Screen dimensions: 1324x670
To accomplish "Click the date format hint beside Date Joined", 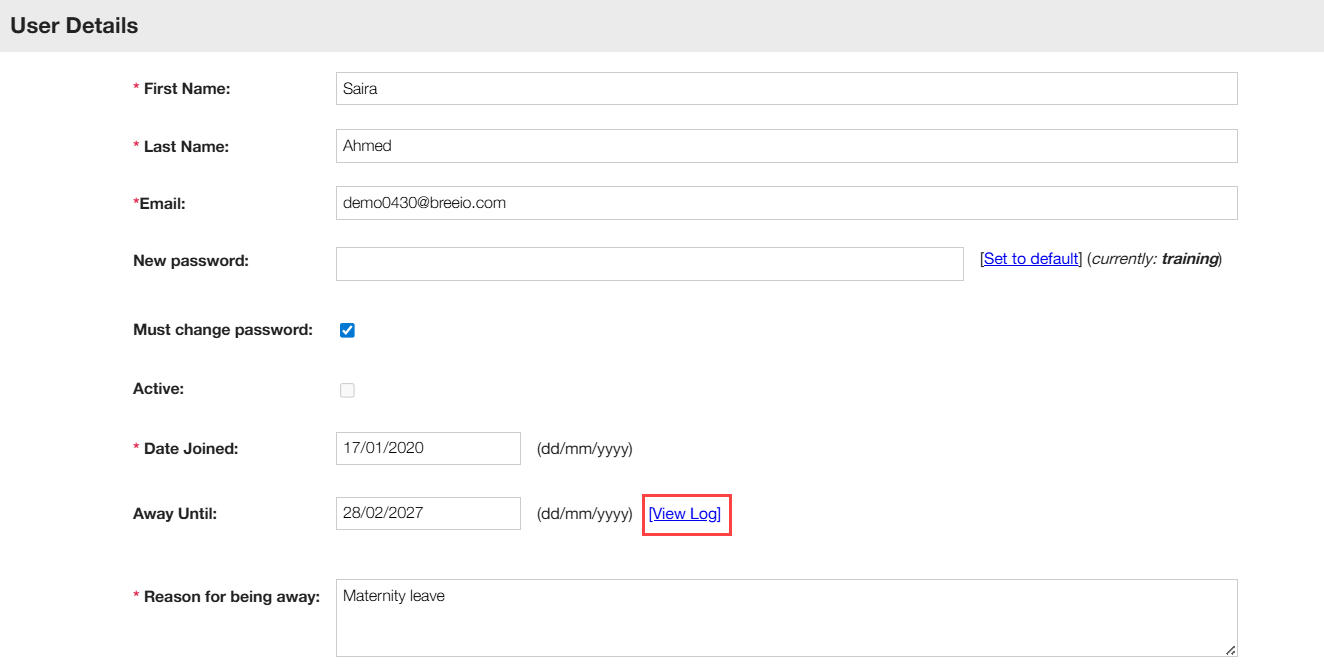I will click(585, 449).
